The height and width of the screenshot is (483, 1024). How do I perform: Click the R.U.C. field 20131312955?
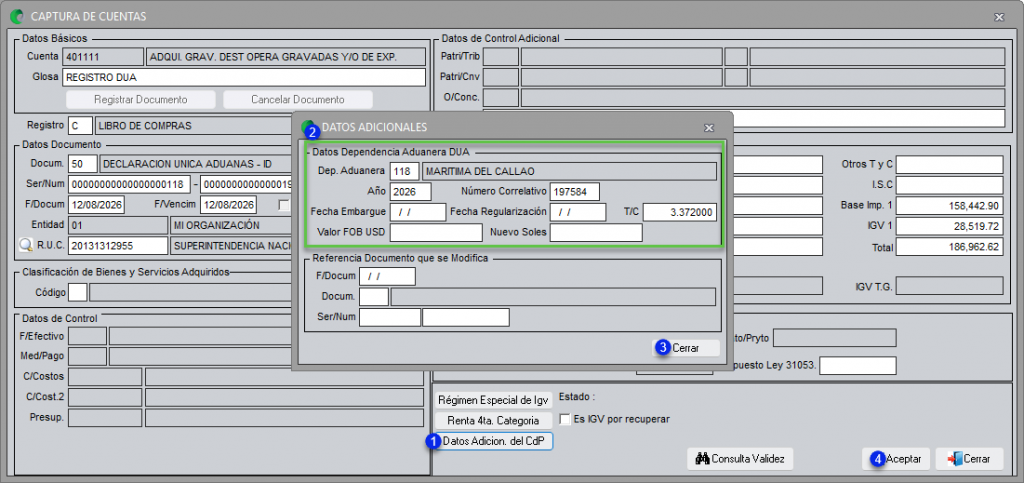118,246
